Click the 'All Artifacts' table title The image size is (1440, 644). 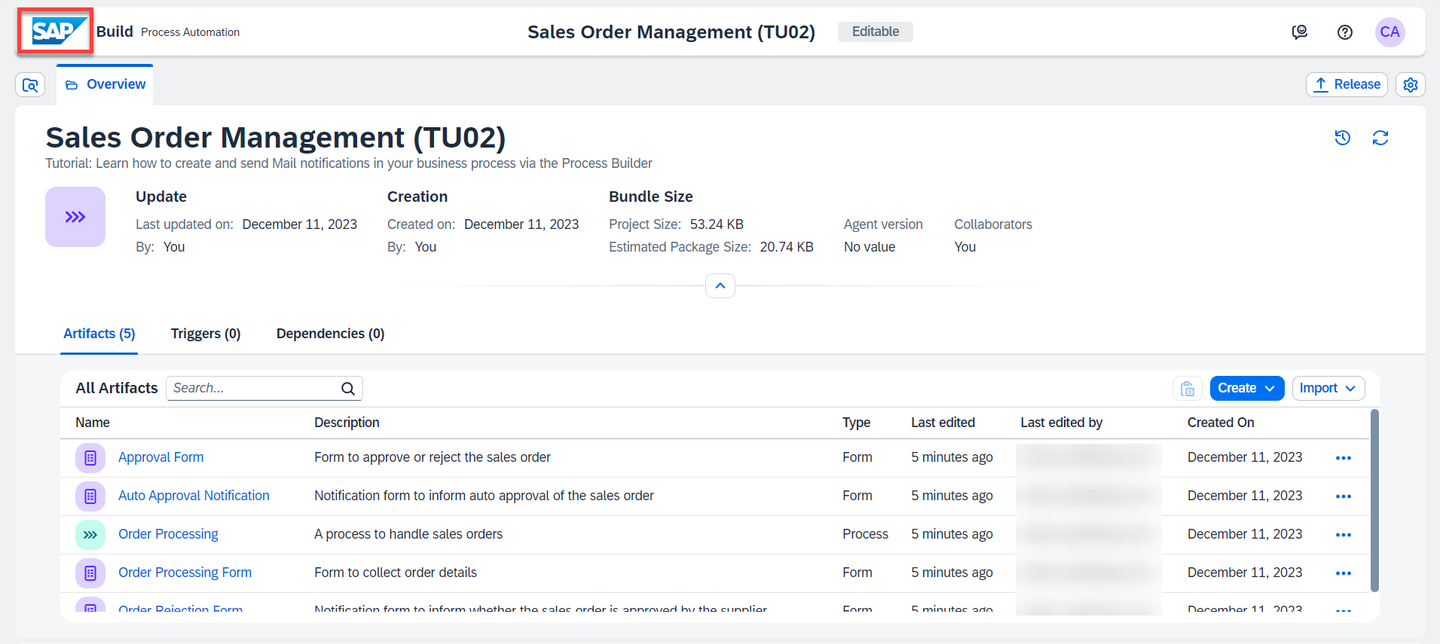point(117,388)
